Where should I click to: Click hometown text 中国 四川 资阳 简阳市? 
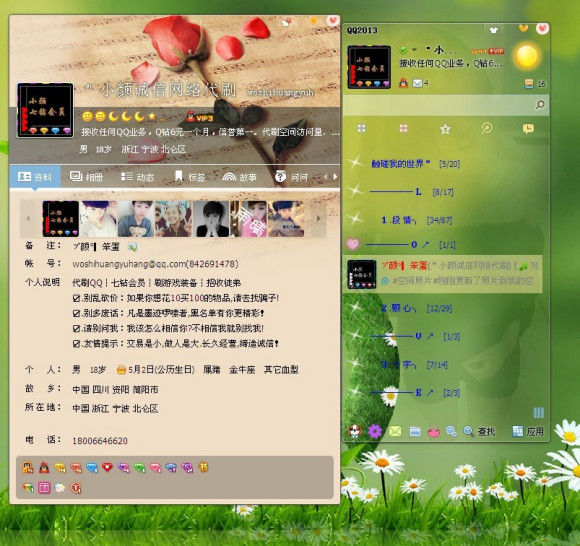(115, 389)
